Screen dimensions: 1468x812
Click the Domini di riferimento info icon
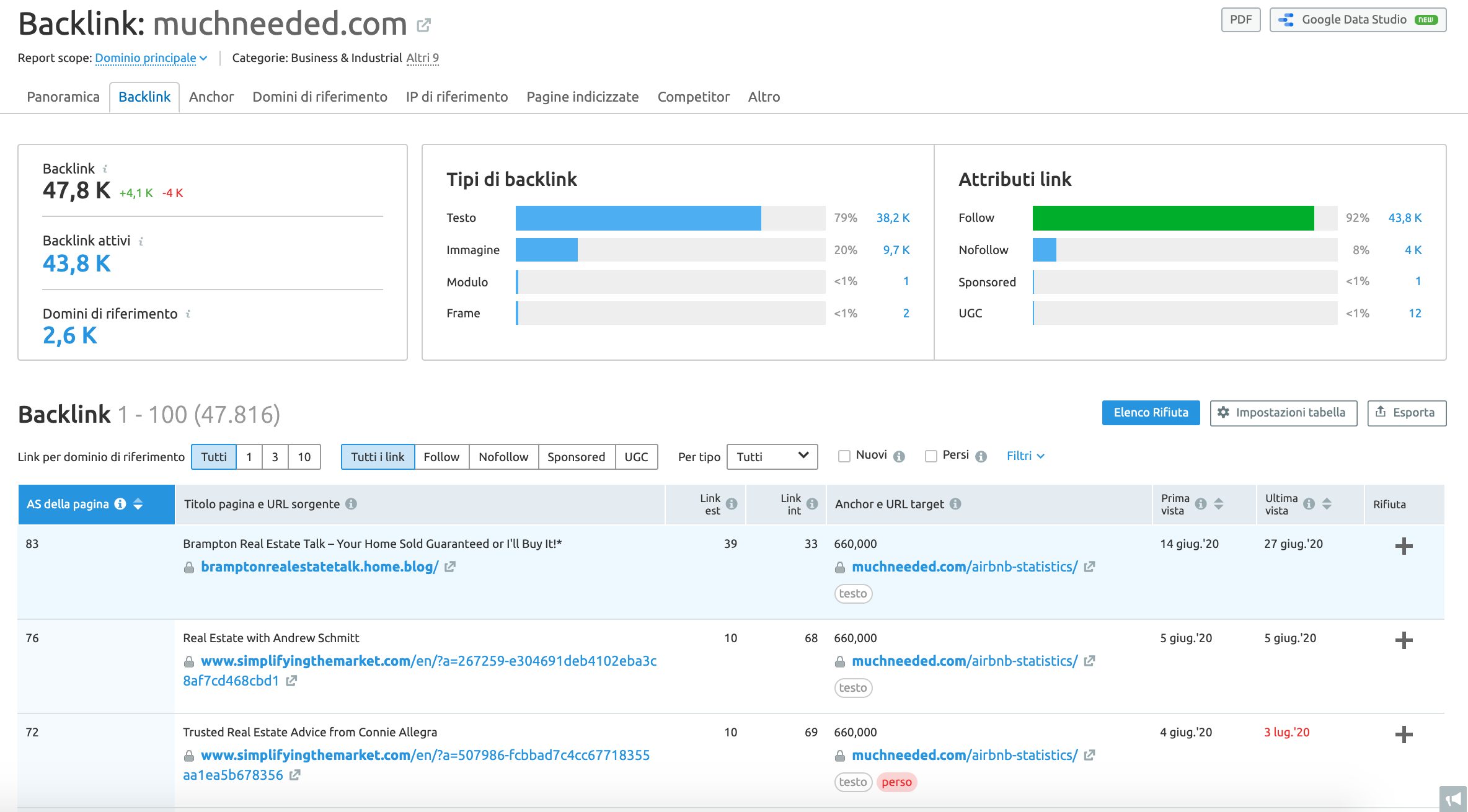pos(188,314)
